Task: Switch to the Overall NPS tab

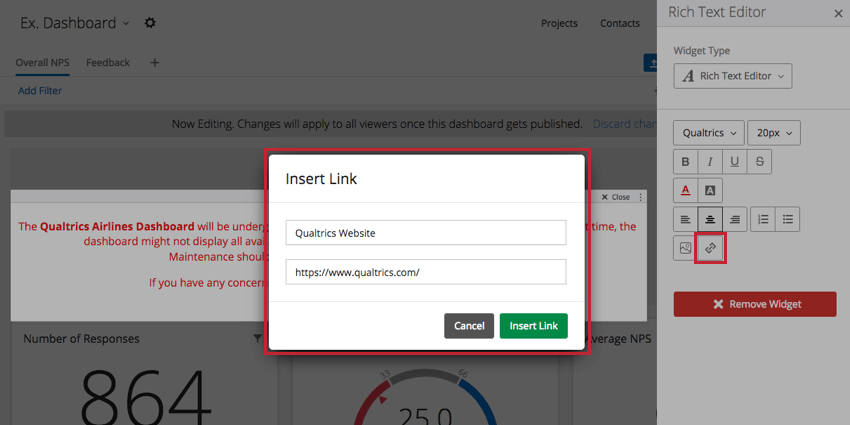Action: pos(42,63)
